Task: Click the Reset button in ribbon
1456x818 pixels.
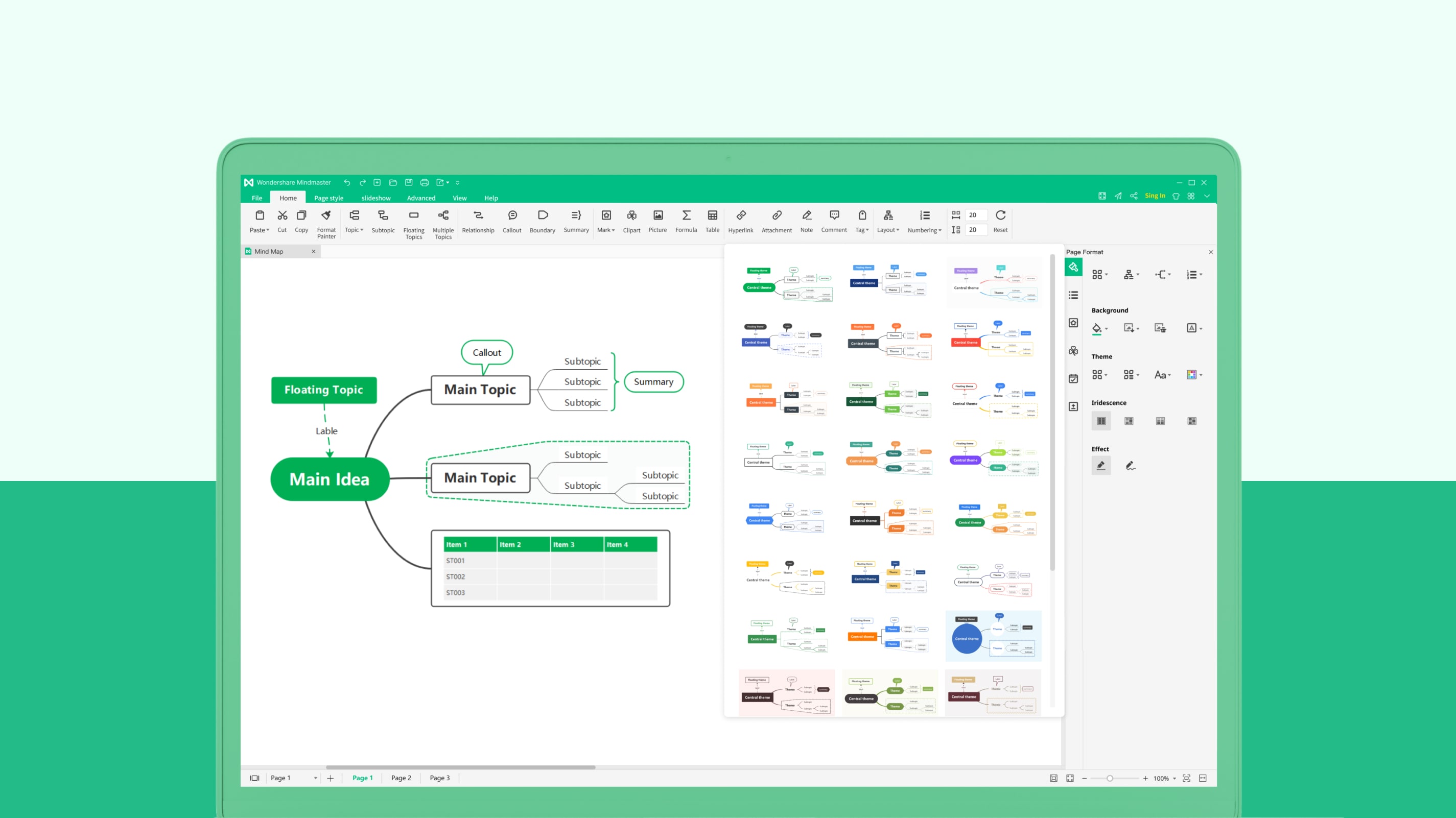Action: [1000, 221]
